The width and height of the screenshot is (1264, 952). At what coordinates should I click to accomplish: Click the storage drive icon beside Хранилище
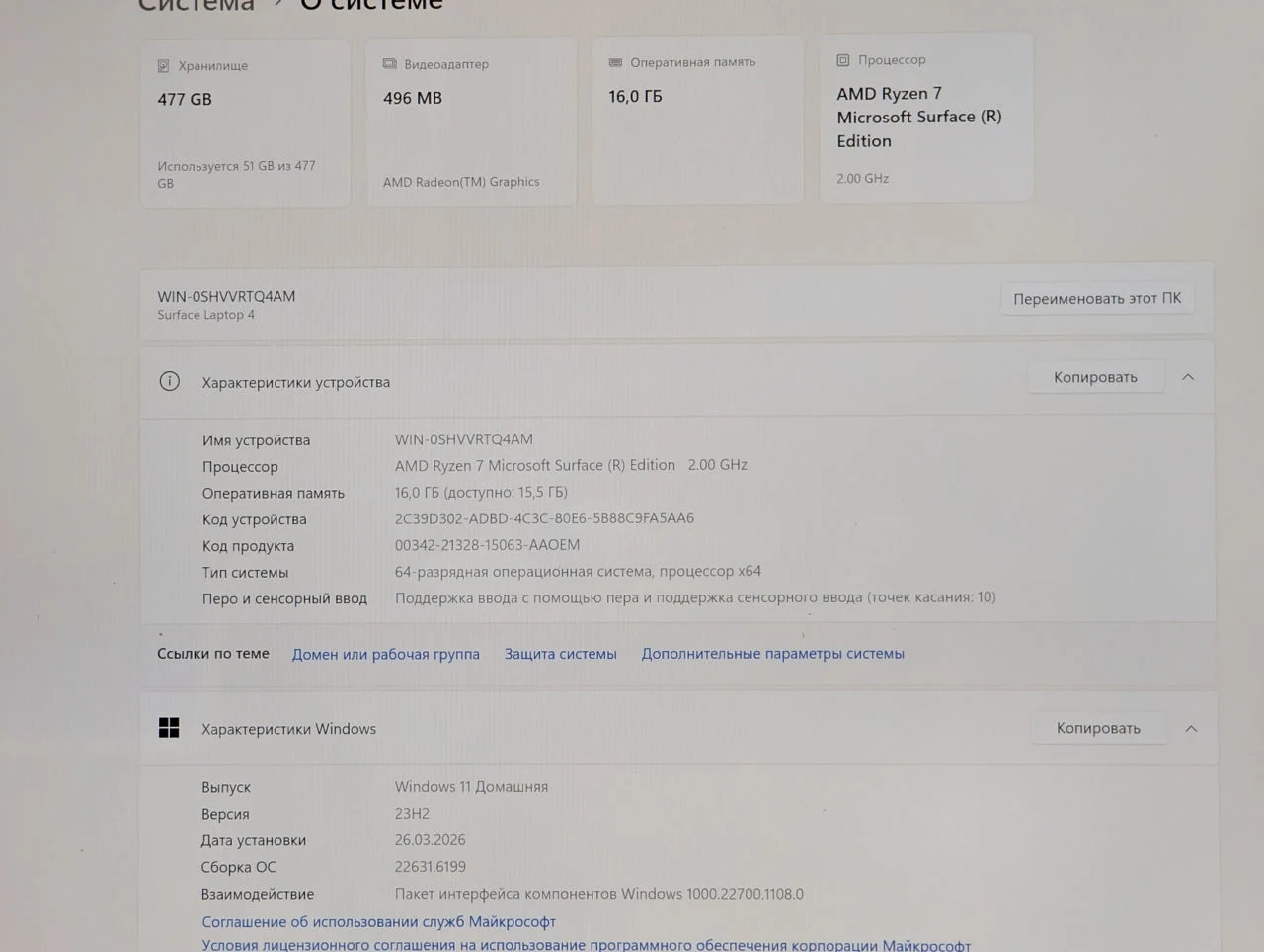pos(163,66)
